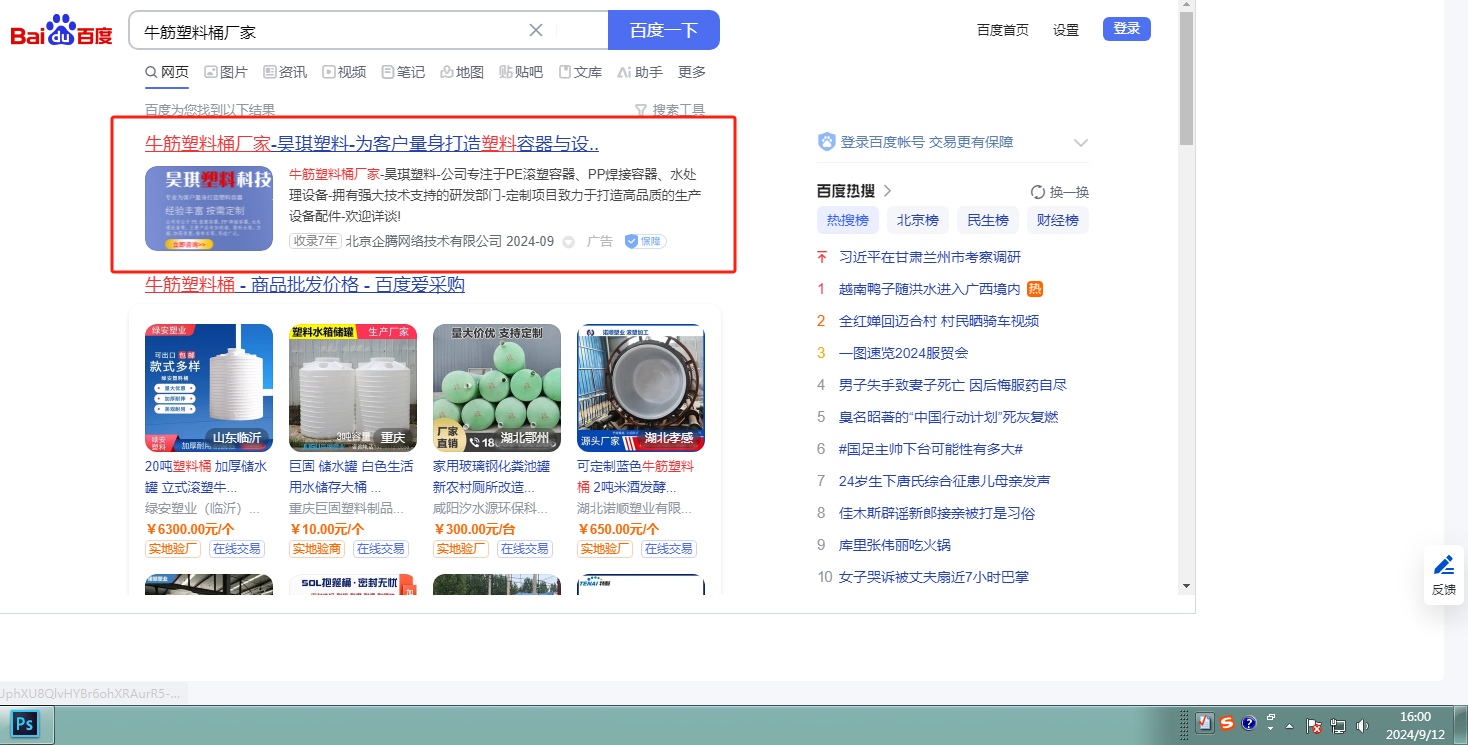Viewport: 1468px width, 745px height.
Task: Open the 可定制蓝色牛筋塑料桶 product title
Action: tap(636, 477)
